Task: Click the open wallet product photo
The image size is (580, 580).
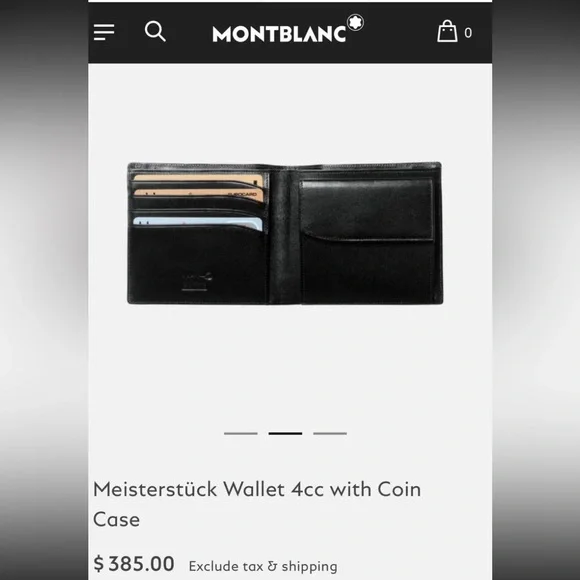Action: (285, 233)
